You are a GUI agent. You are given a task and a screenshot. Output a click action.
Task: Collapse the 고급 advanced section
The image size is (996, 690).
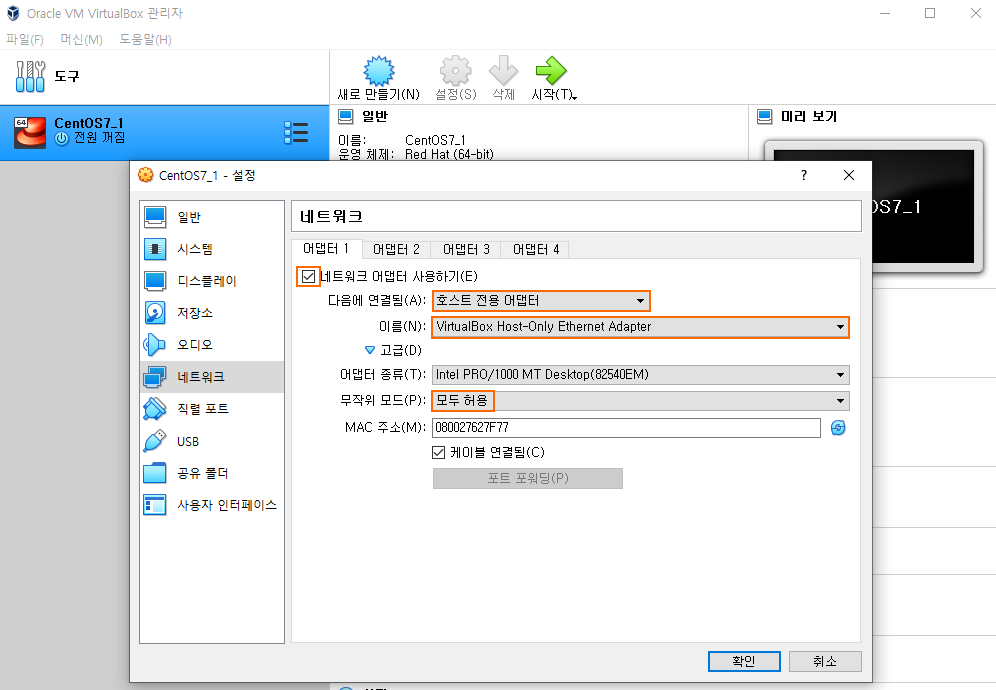pos(370,350)
